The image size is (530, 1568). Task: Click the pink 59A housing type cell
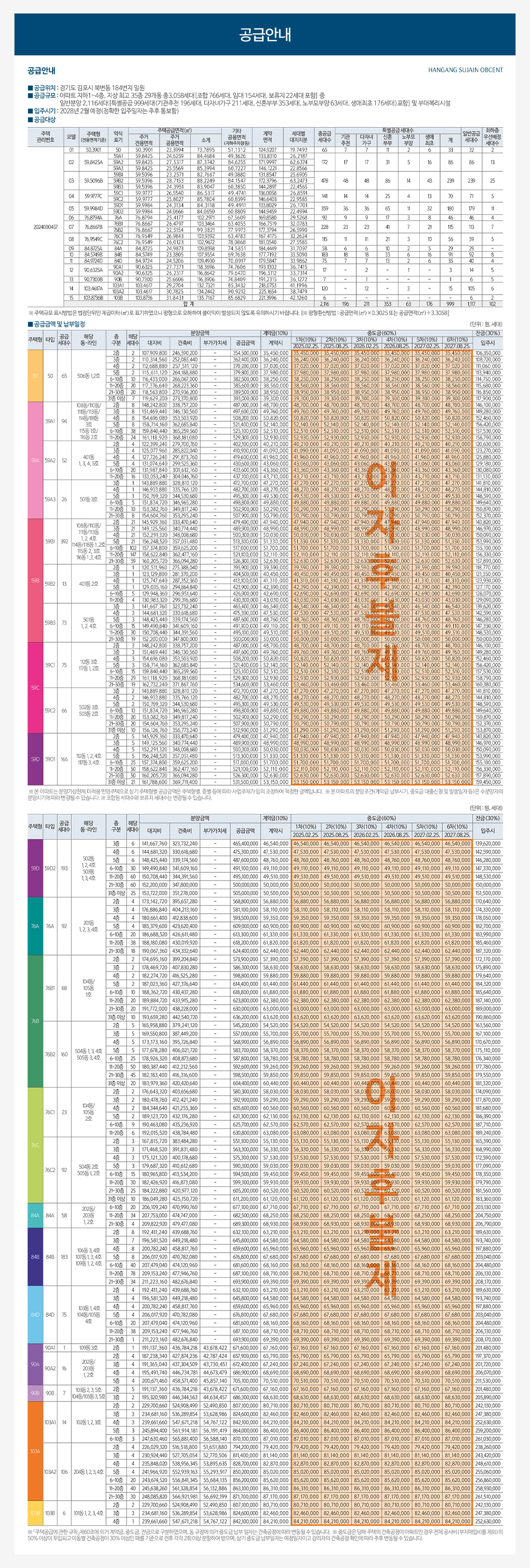click(x=35, y=460)
